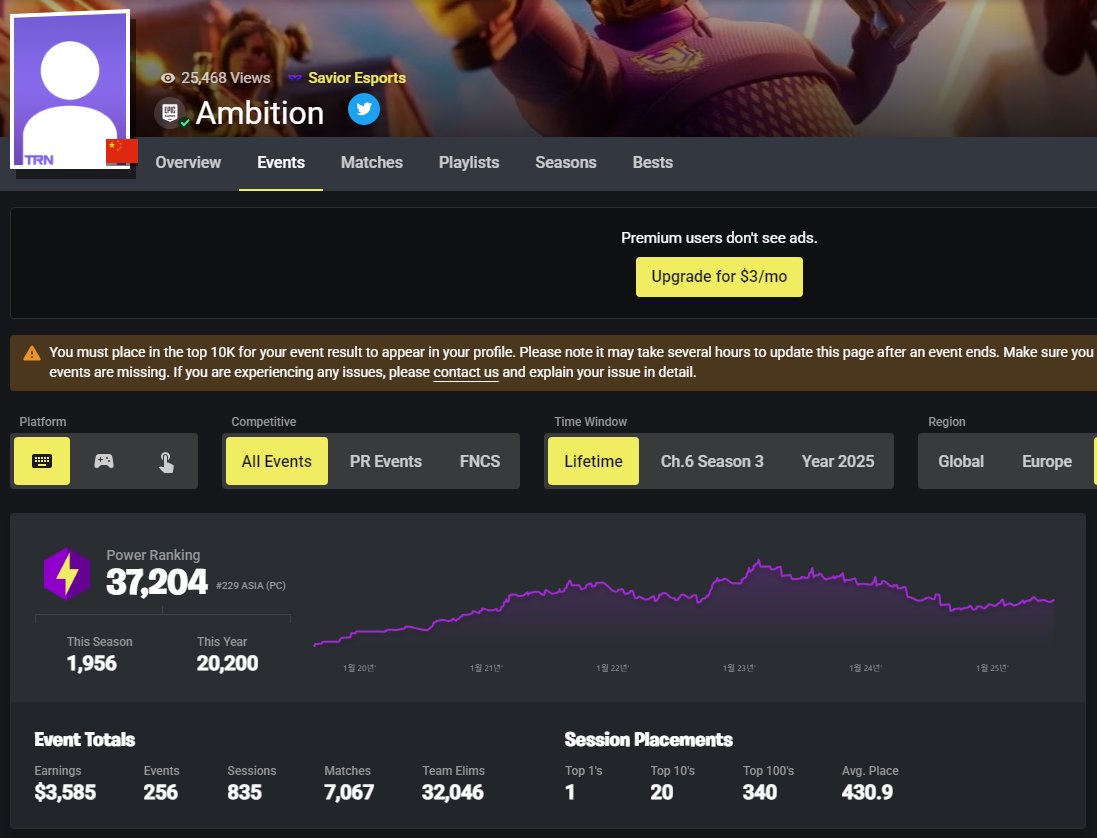The height and width of the screenshot is (838, 1097).
Task: Click the Earnings total $3,585
Action: 65,793
